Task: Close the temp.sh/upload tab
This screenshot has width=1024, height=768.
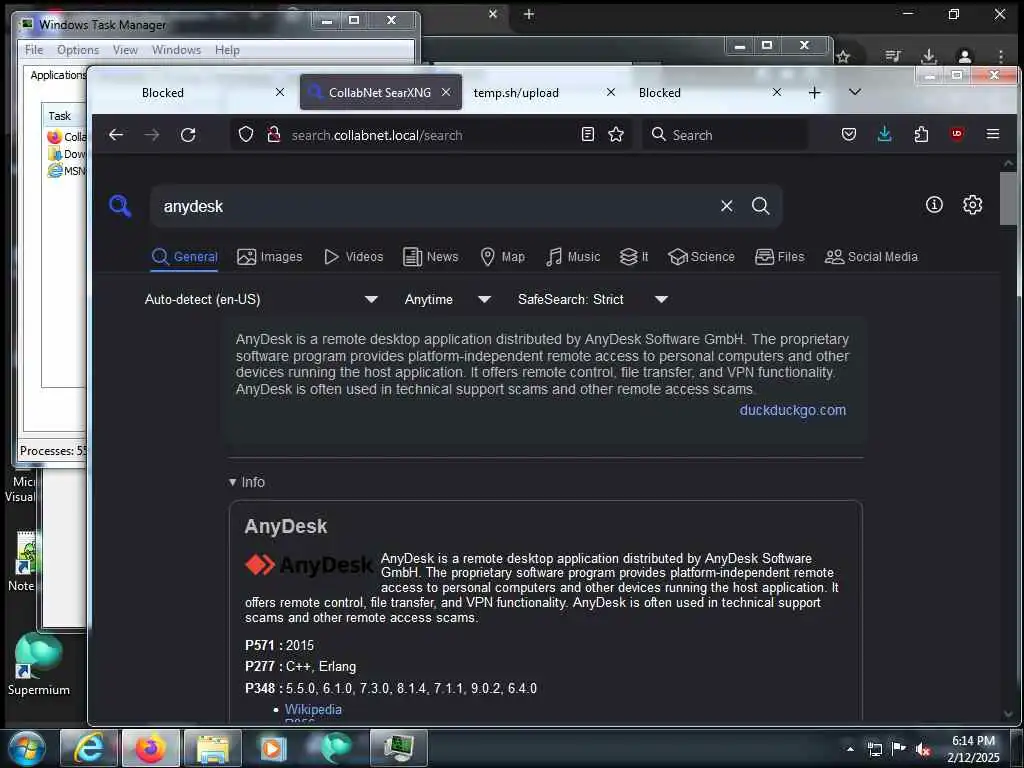Action: coord(611,92)
